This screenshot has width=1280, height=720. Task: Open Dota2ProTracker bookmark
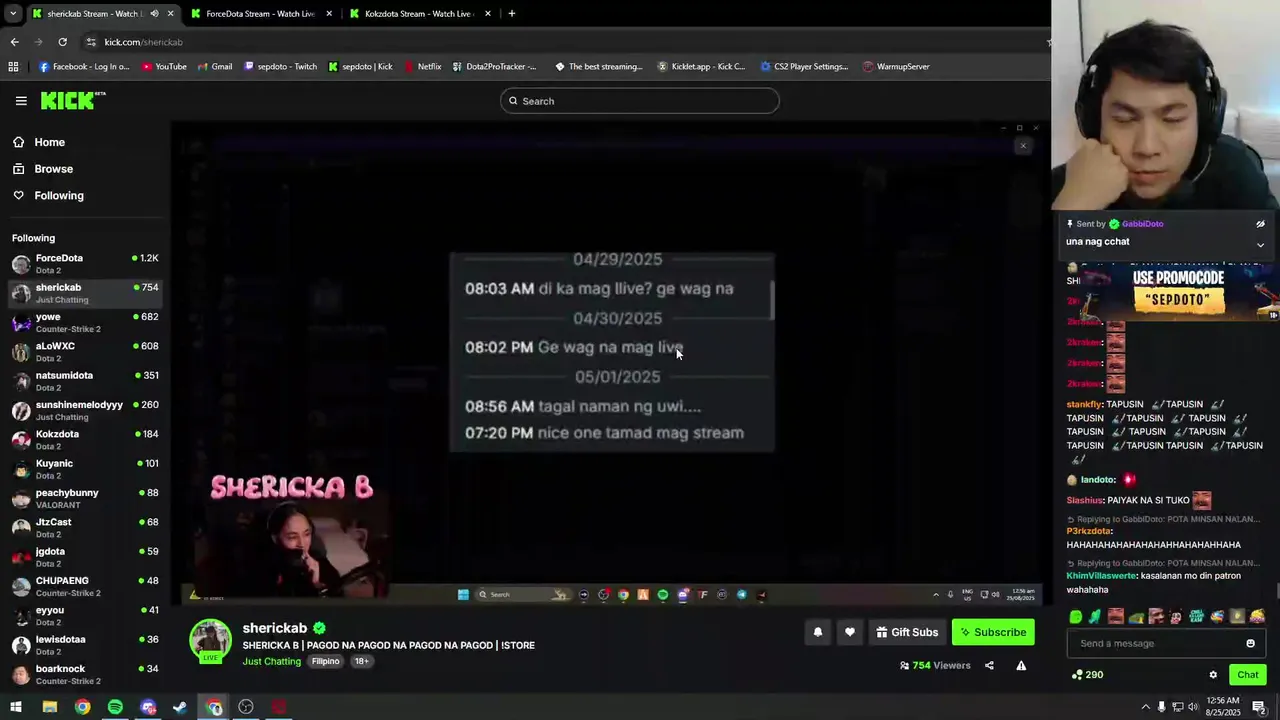494,67
